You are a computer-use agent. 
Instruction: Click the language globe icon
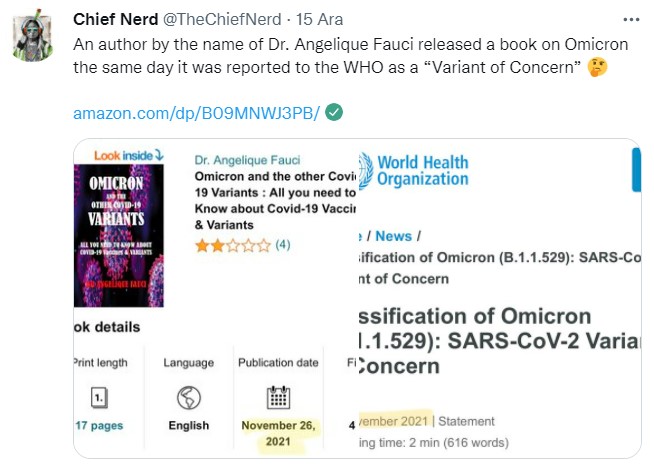pos(188,397)
